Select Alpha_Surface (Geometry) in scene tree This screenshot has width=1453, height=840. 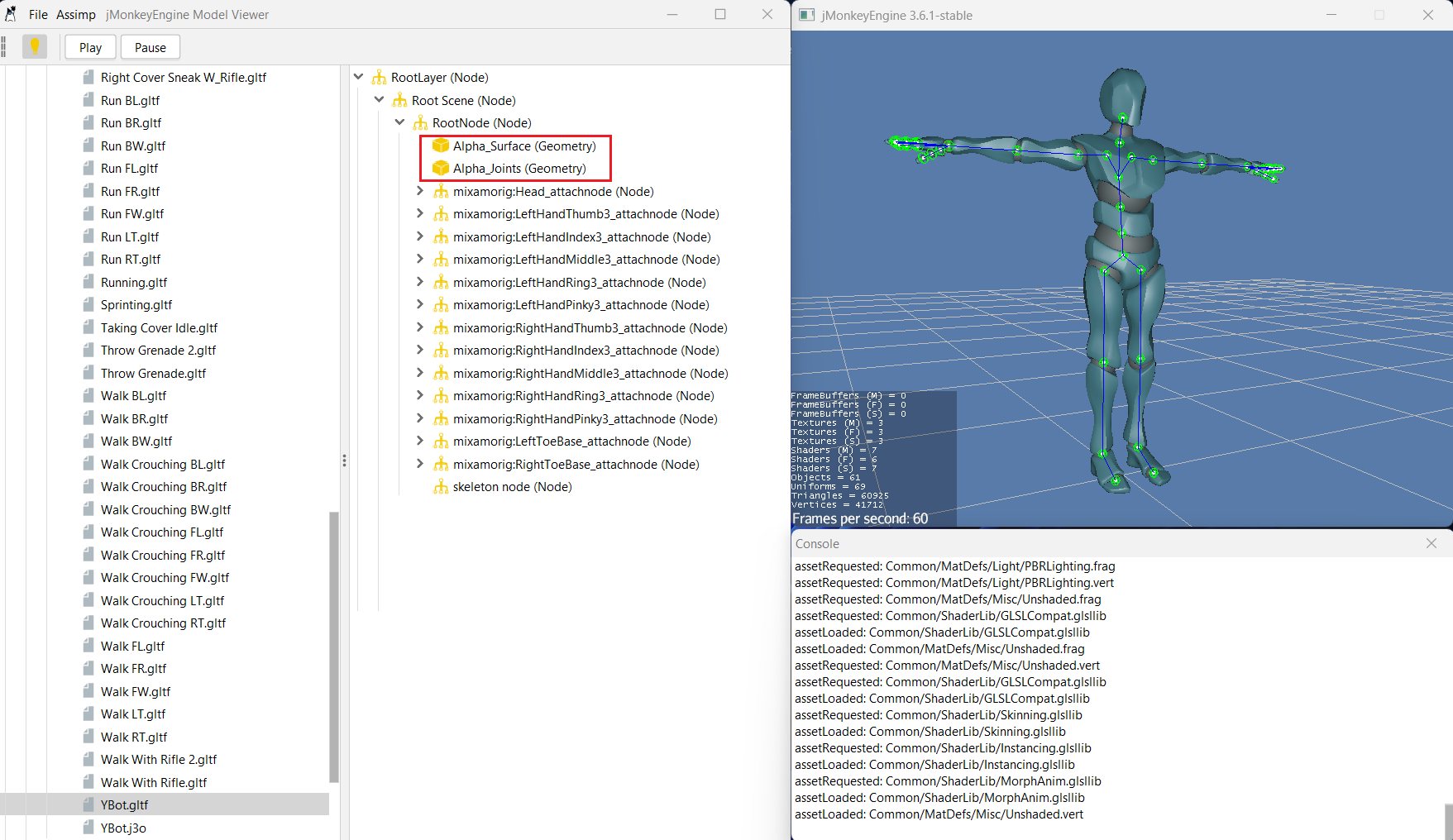pos(524,146)
